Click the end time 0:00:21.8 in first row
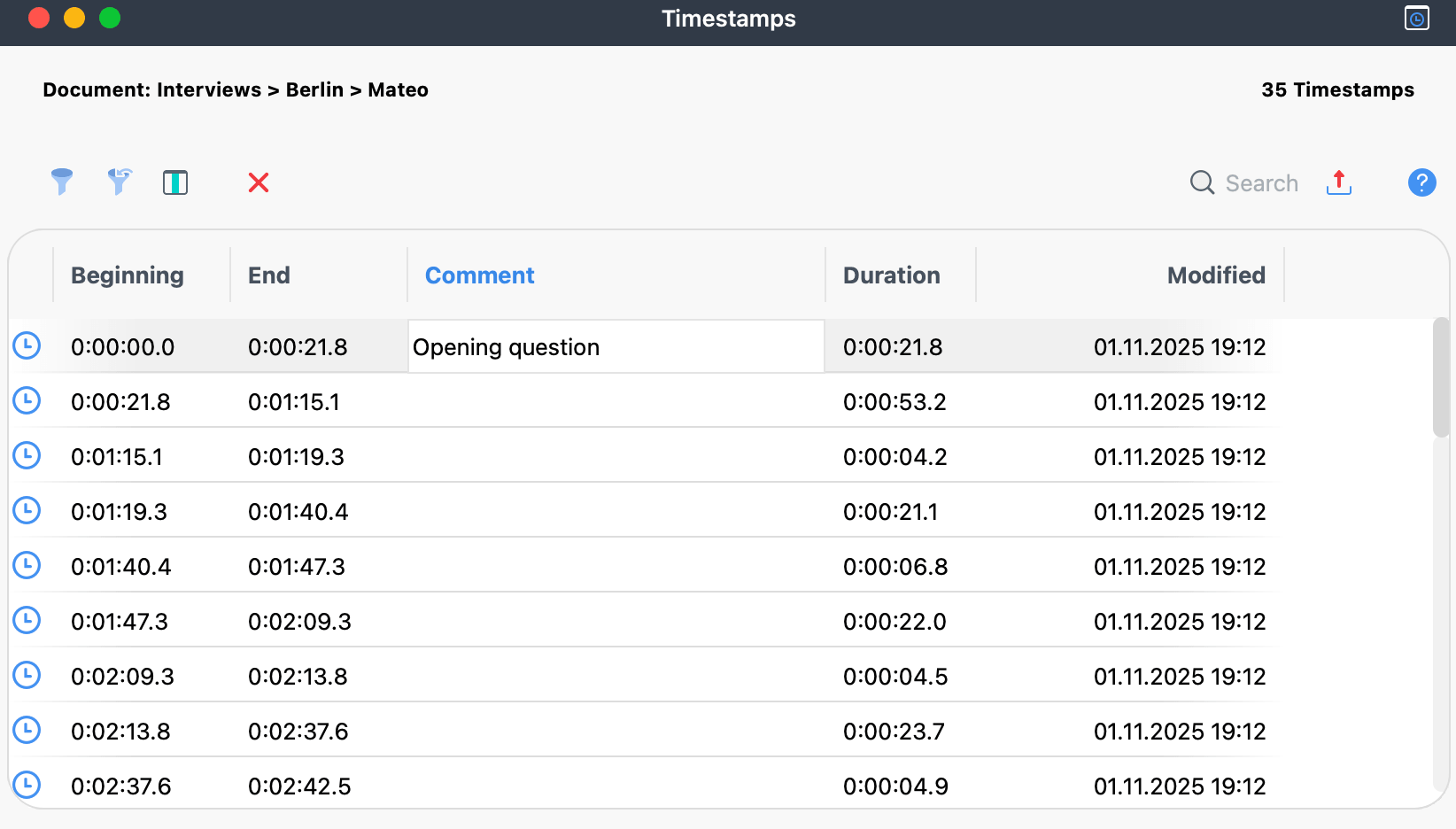The width and height of the screenshot is (1456, 829). [298, 347]
